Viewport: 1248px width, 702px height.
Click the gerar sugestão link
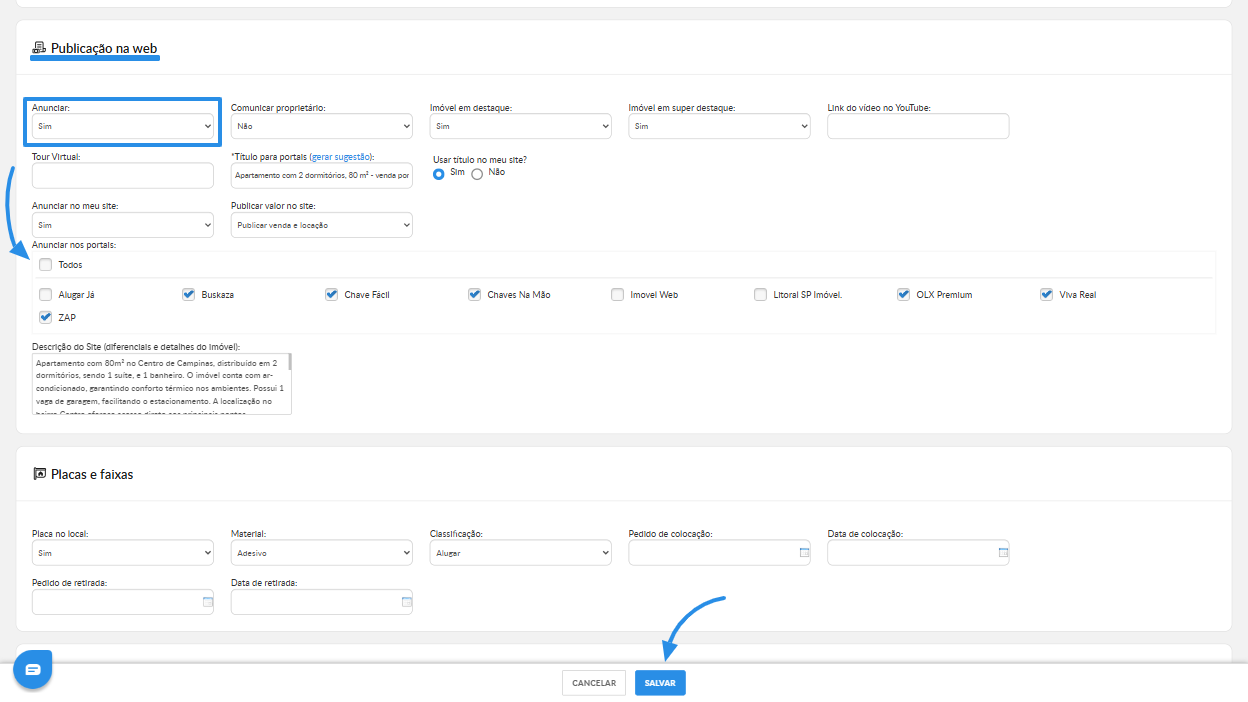click(x=341, y=157)
